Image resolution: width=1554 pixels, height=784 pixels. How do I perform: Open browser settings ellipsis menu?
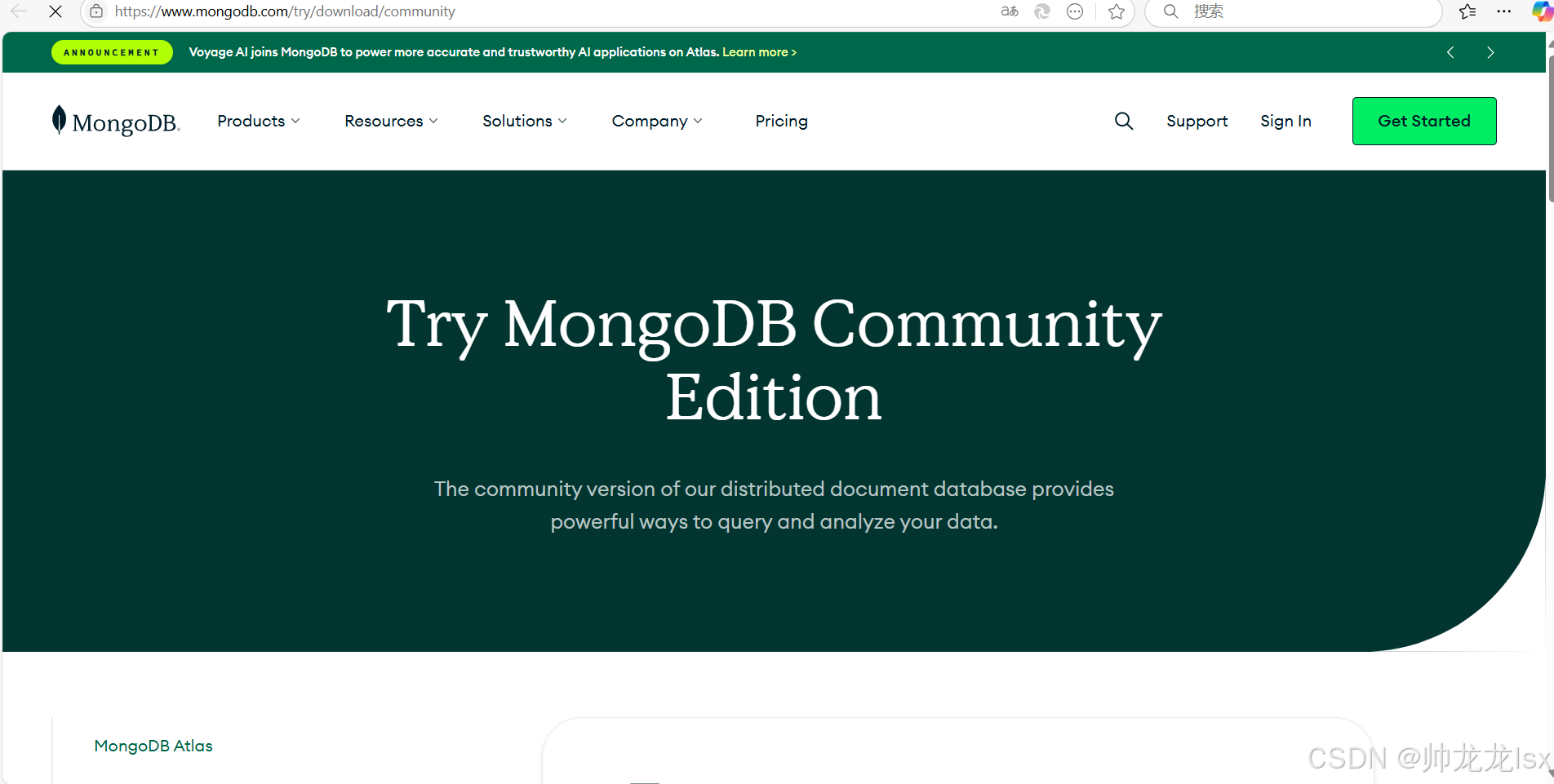click(1504, 11)
